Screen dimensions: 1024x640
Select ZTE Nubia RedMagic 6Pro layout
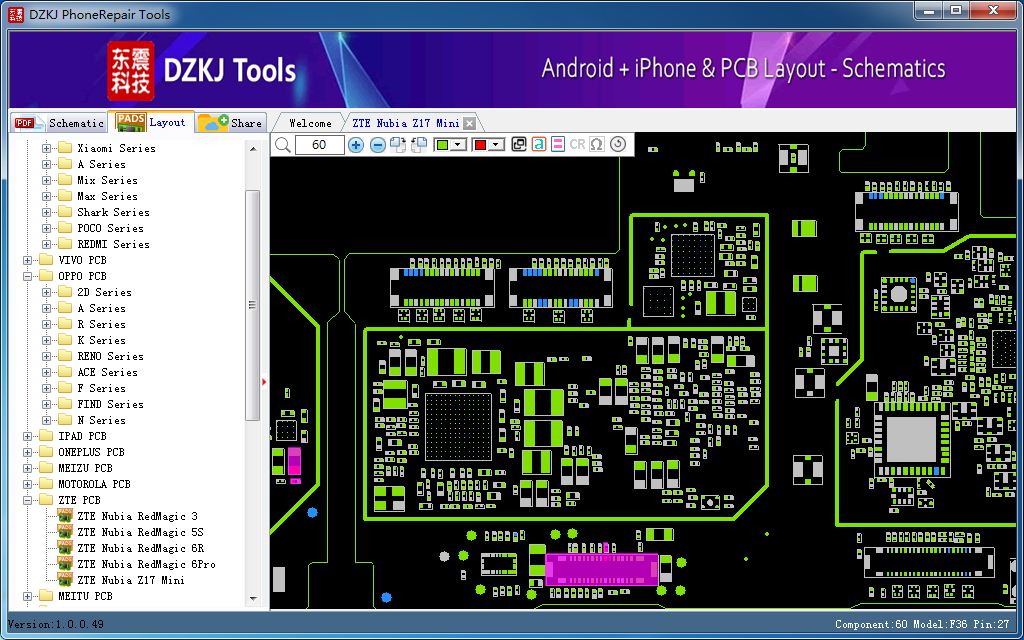(x=146, y=564)
